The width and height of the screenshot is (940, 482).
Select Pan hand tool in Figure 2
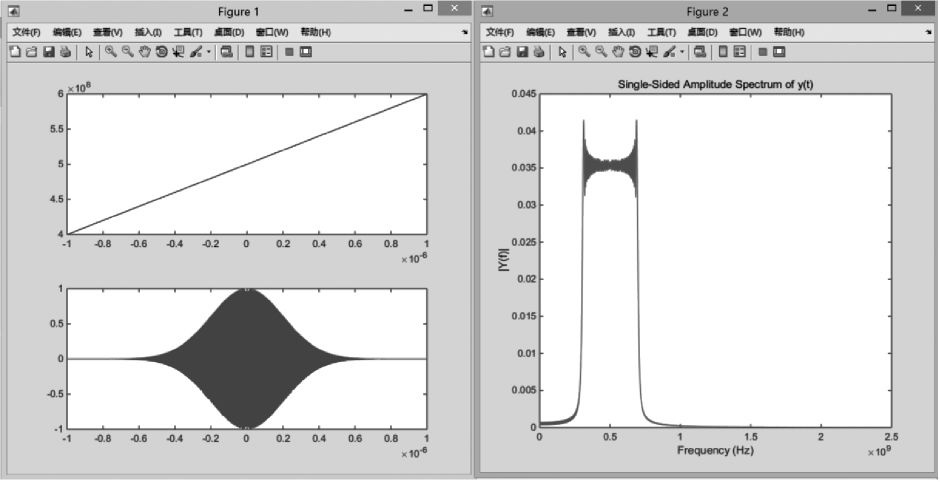[x=618, y=52]
